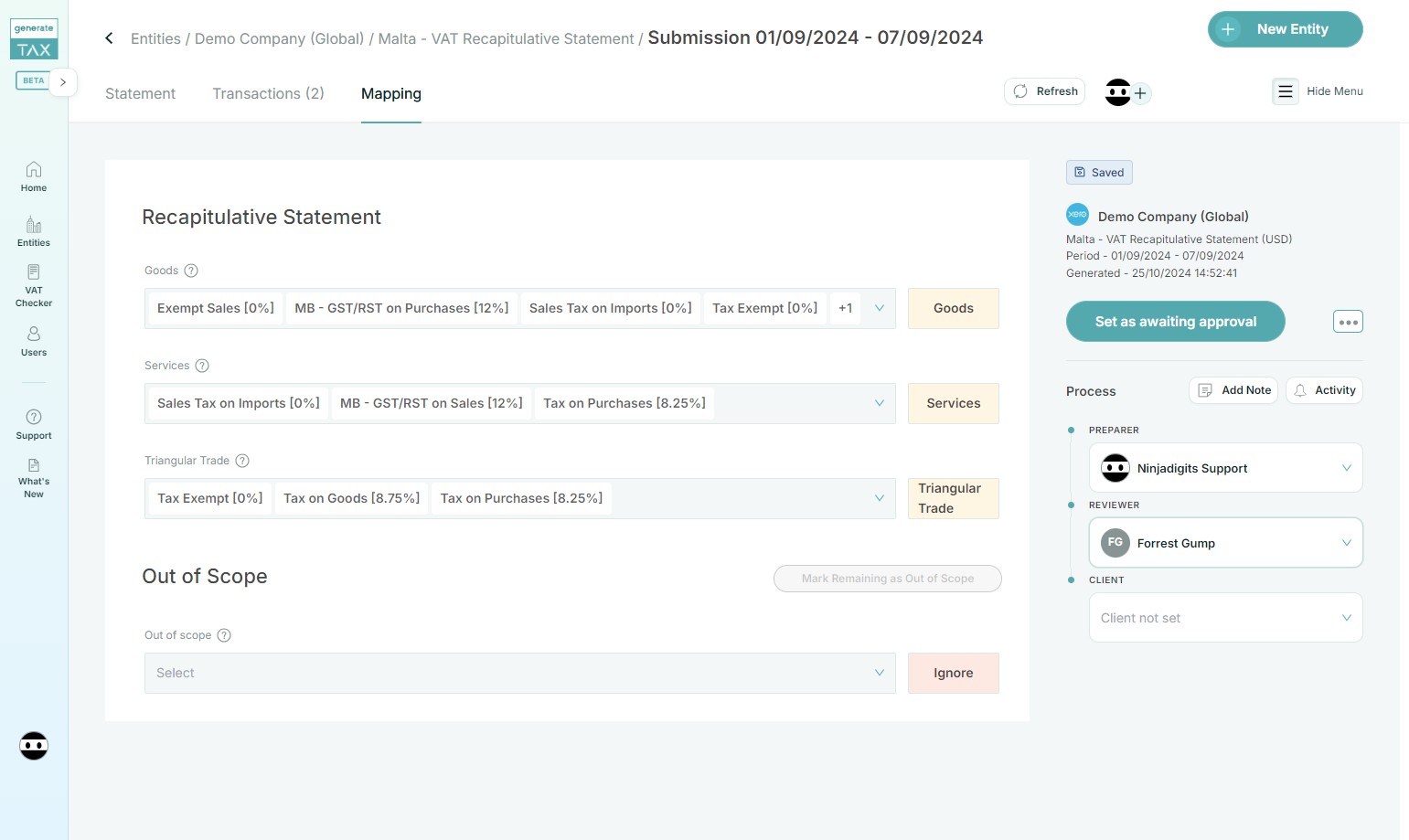The height and width of the screenshot is (840, 1409).
Task: Click the Goods category label box
Action: 953,308
